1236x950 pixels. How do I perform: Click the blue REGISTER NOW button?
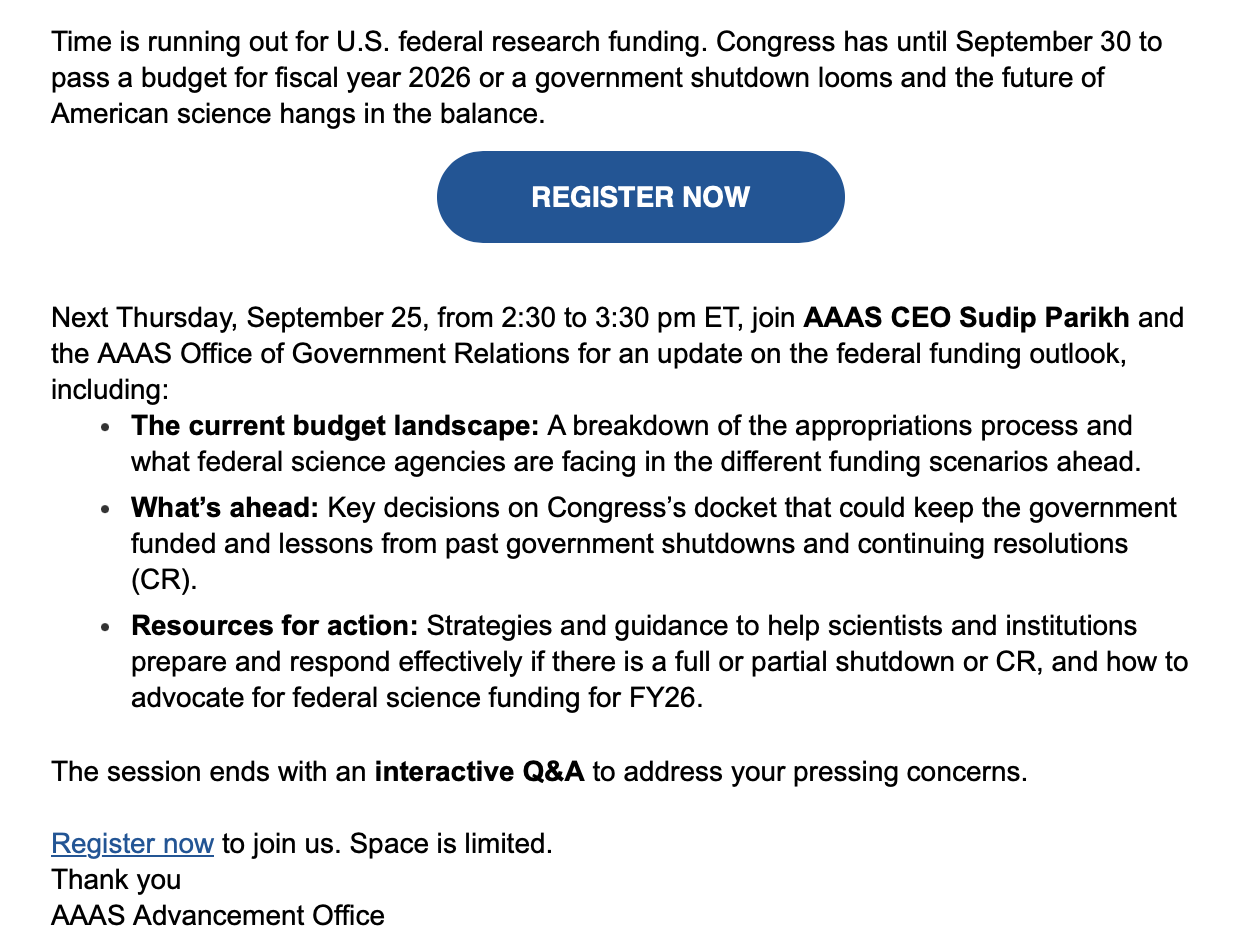click(640, 197)
